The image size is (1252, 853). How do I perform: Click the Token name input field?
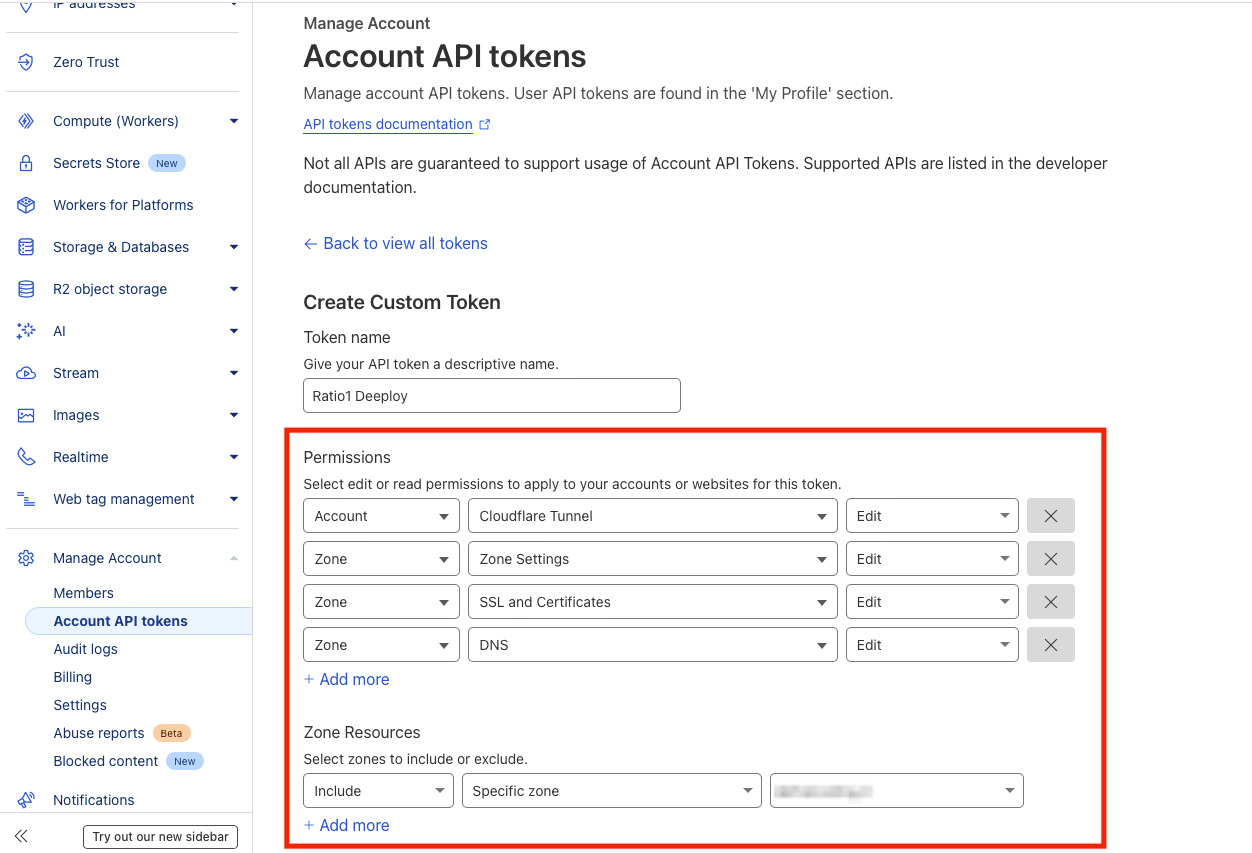(x=492, y=396)
